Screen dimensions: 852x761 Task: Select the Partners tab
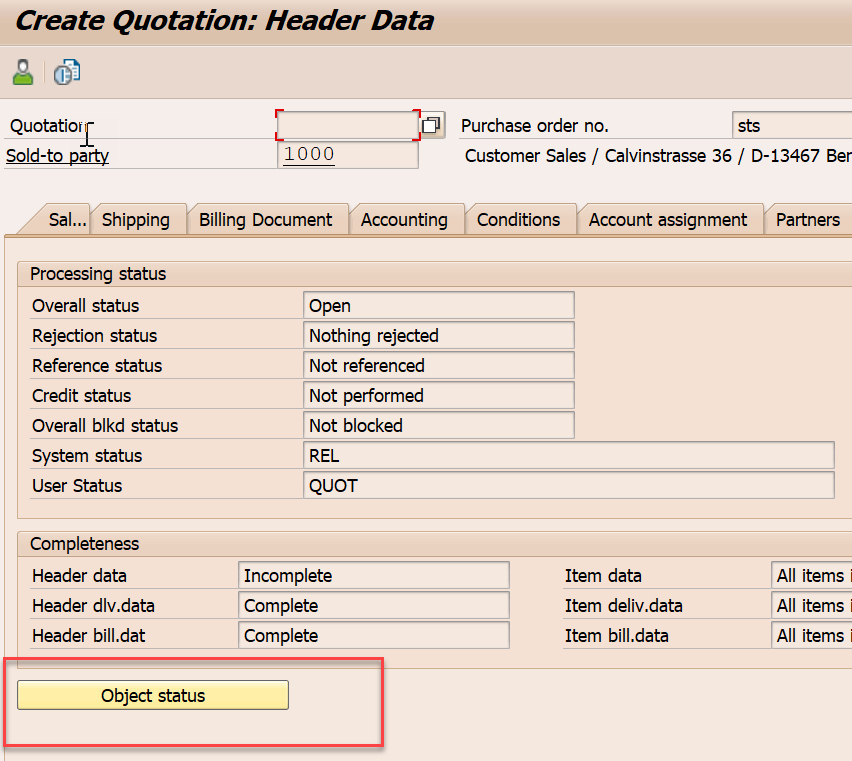point(807,219)
